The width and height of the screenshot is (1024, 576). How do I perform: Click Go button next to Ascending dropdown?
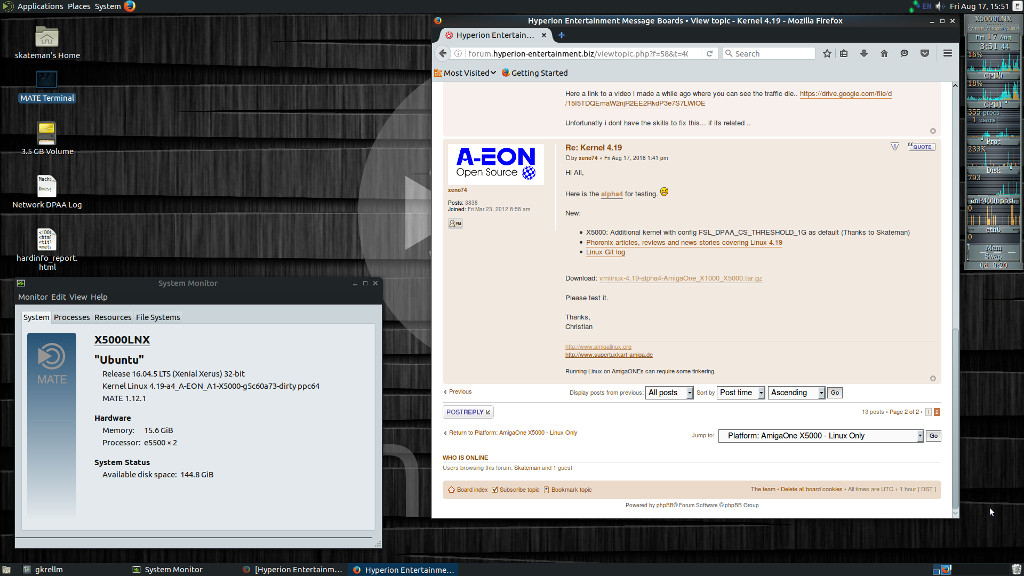[x=835, y=392]
